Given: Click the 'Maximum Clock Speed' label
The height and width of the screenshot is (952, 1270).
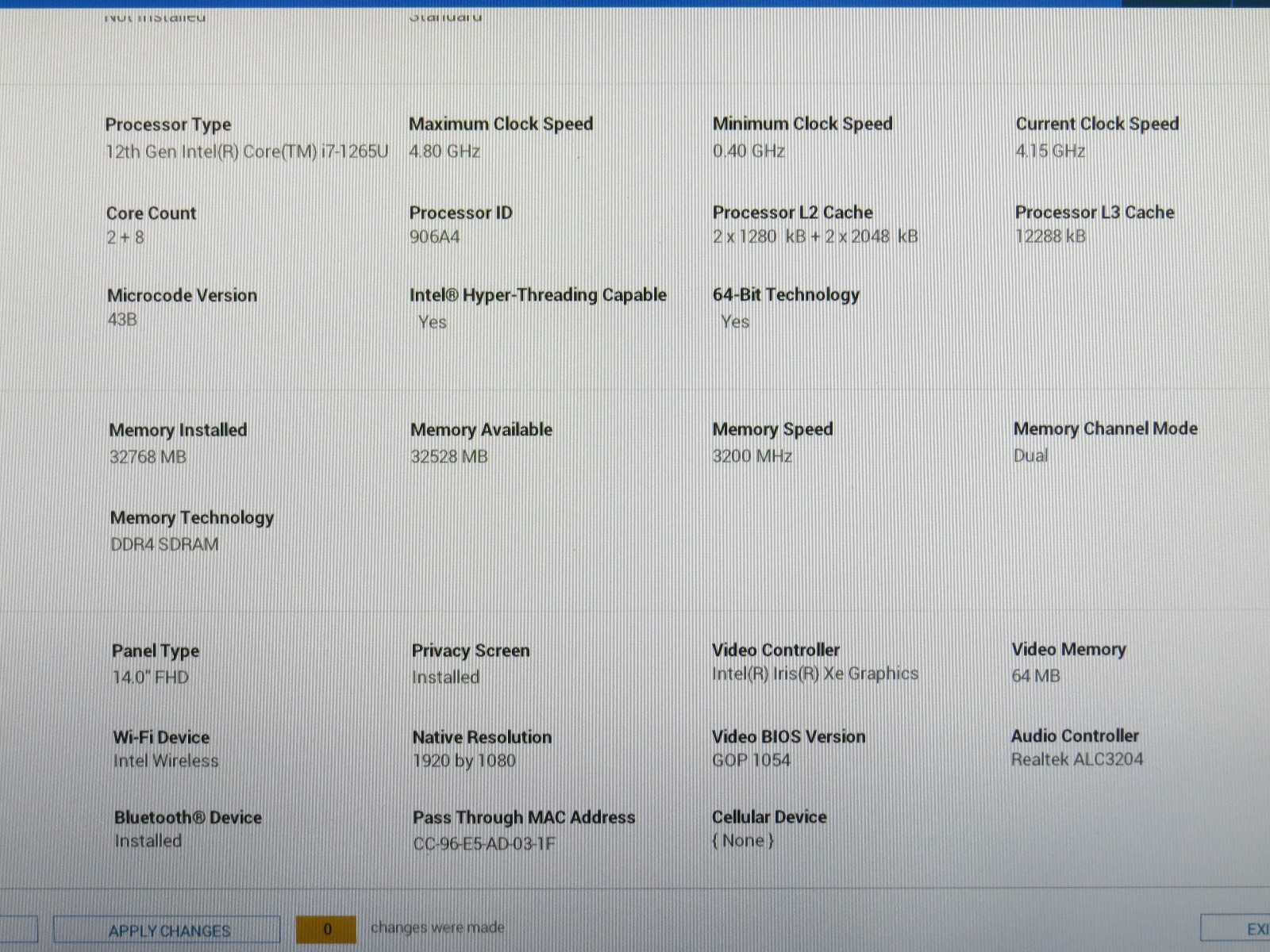Looking at the screenshot, I should click(x=501, y=124).
